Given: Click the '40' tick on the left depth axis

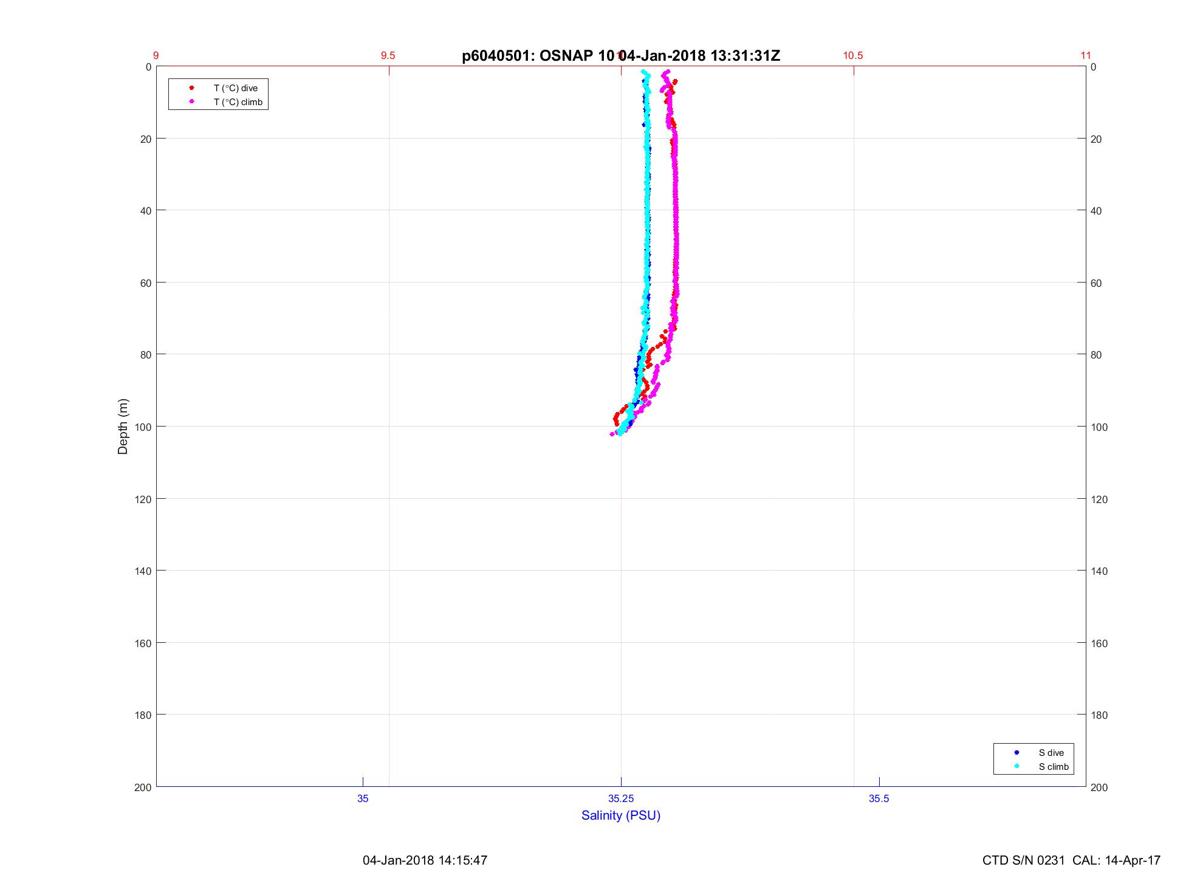Looking at the screenshot, I should tap(146, 211).
